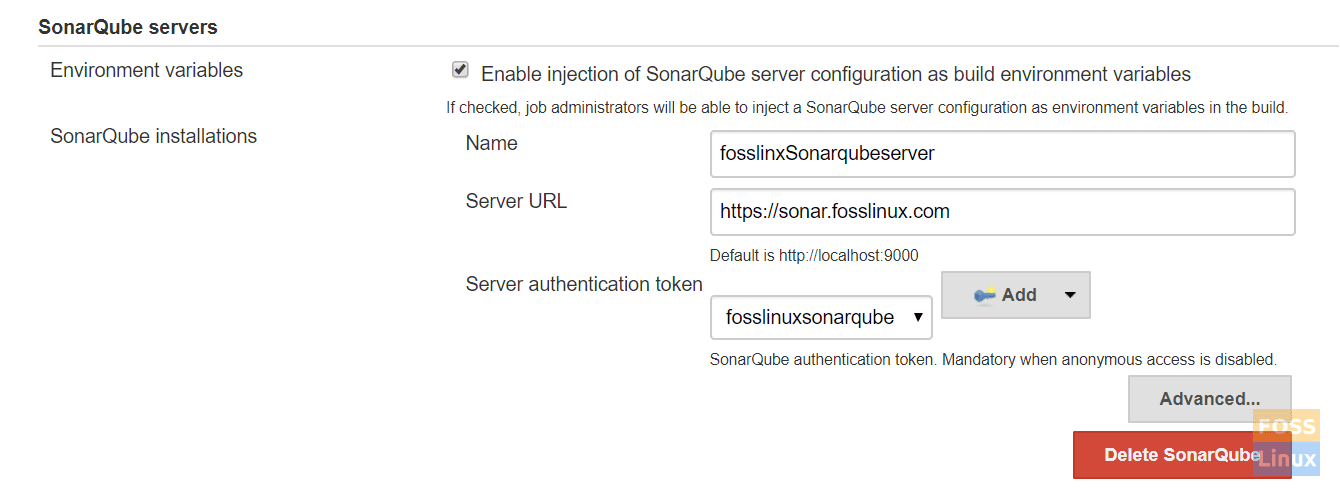Open the fosslinuxsonarqube token dropdown
The height and width of the screenshot is (491, 1340).
(x=821, y=318)
